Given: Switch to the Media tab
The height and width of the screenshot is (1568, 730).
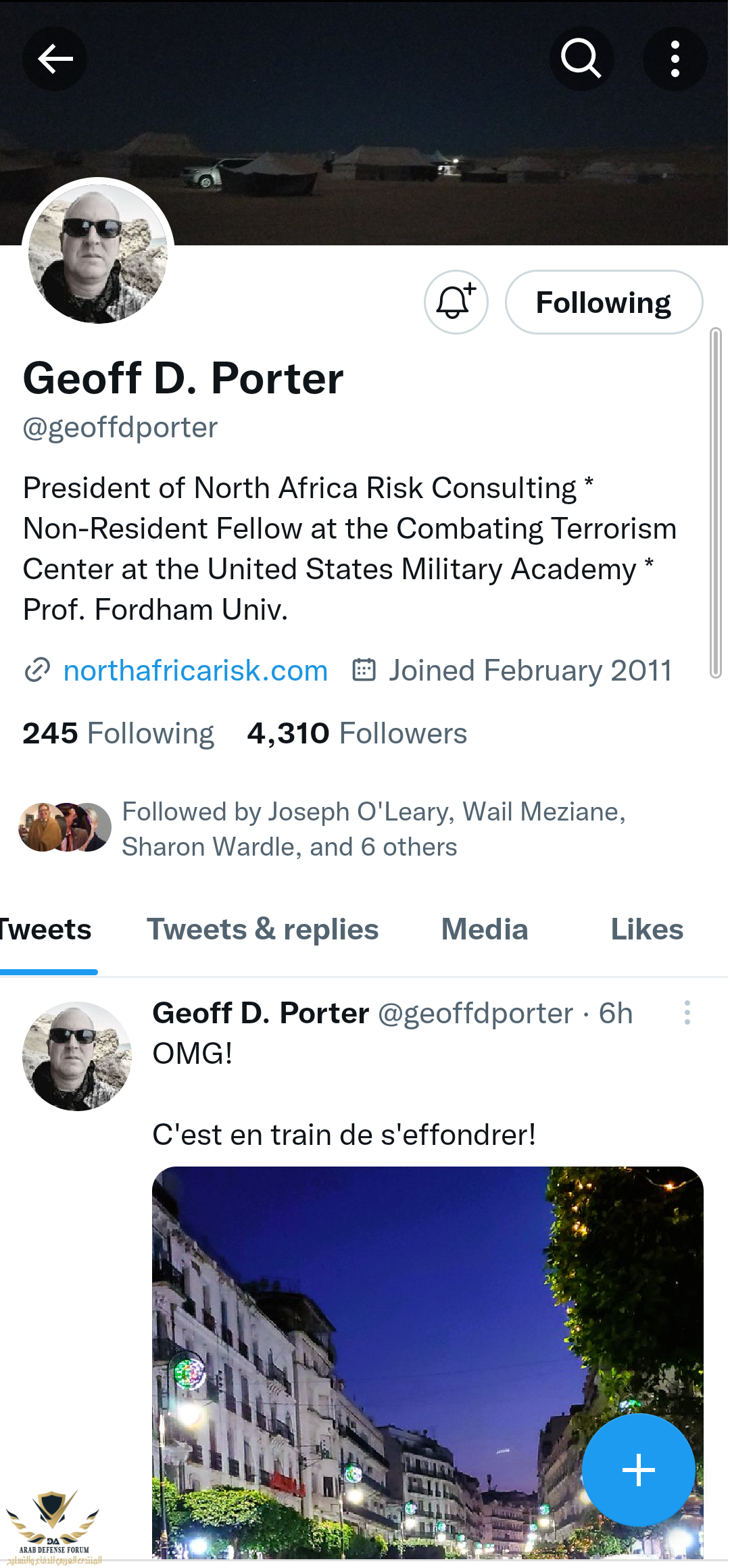Looking at the screenshot, I should [x=485, y=930].
